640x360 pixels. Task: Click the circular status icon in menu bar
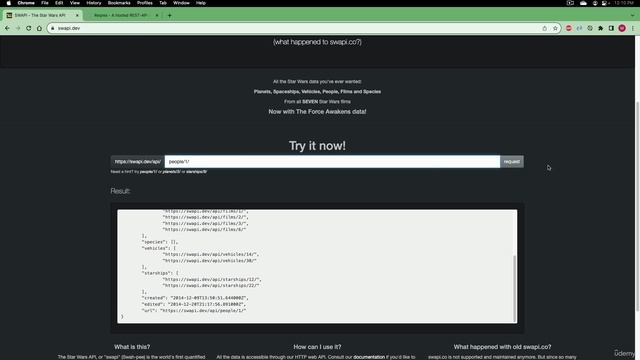pyautogui.click(x=595, y=3)
